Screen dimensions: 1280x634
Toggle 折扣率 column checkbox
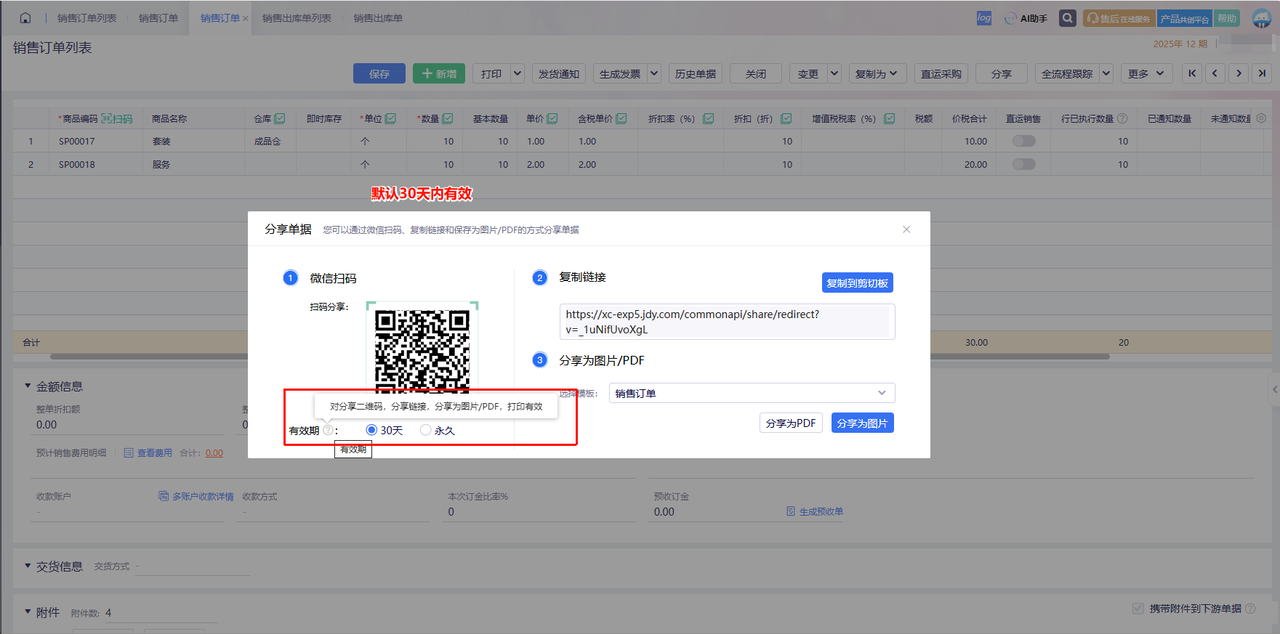point(708,118)
